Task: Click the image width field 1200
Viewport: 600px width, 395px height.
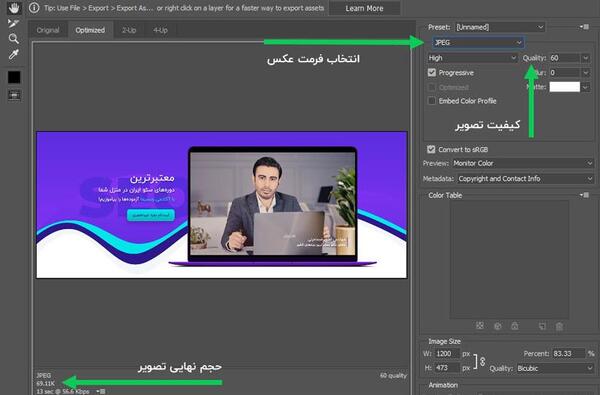Action: [447, 354]
